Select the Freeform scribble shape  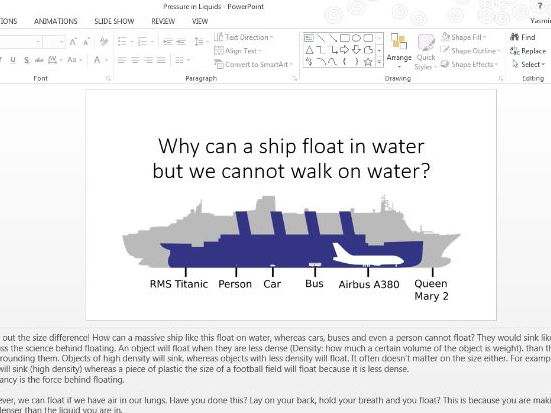coord(309,62)
